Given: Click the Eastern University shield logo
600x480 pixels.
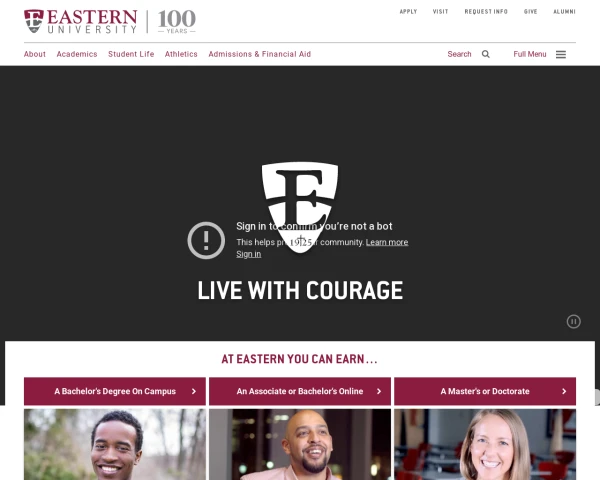Looking at the screenshot, I should point(34,21).
